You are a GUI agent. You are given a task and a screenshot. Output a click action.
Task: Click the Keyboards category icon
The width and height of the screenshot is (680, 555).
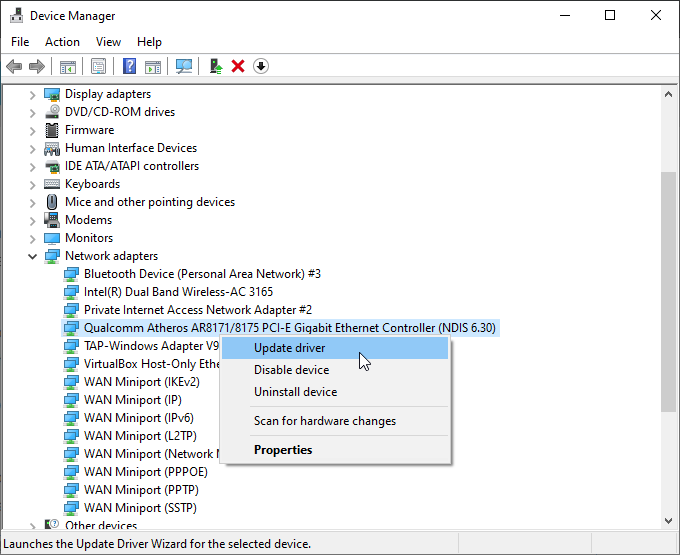[x=52, y=184]
